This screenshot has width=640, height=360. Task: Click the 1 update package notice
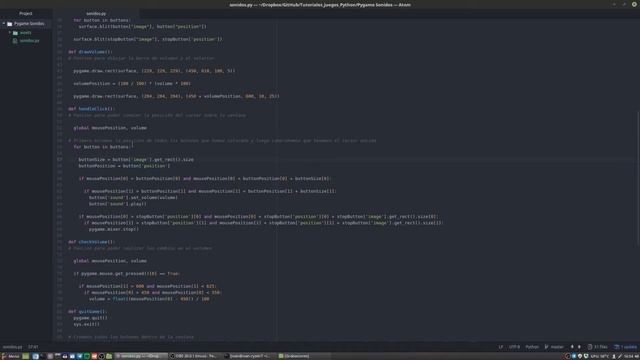point(625,347)
